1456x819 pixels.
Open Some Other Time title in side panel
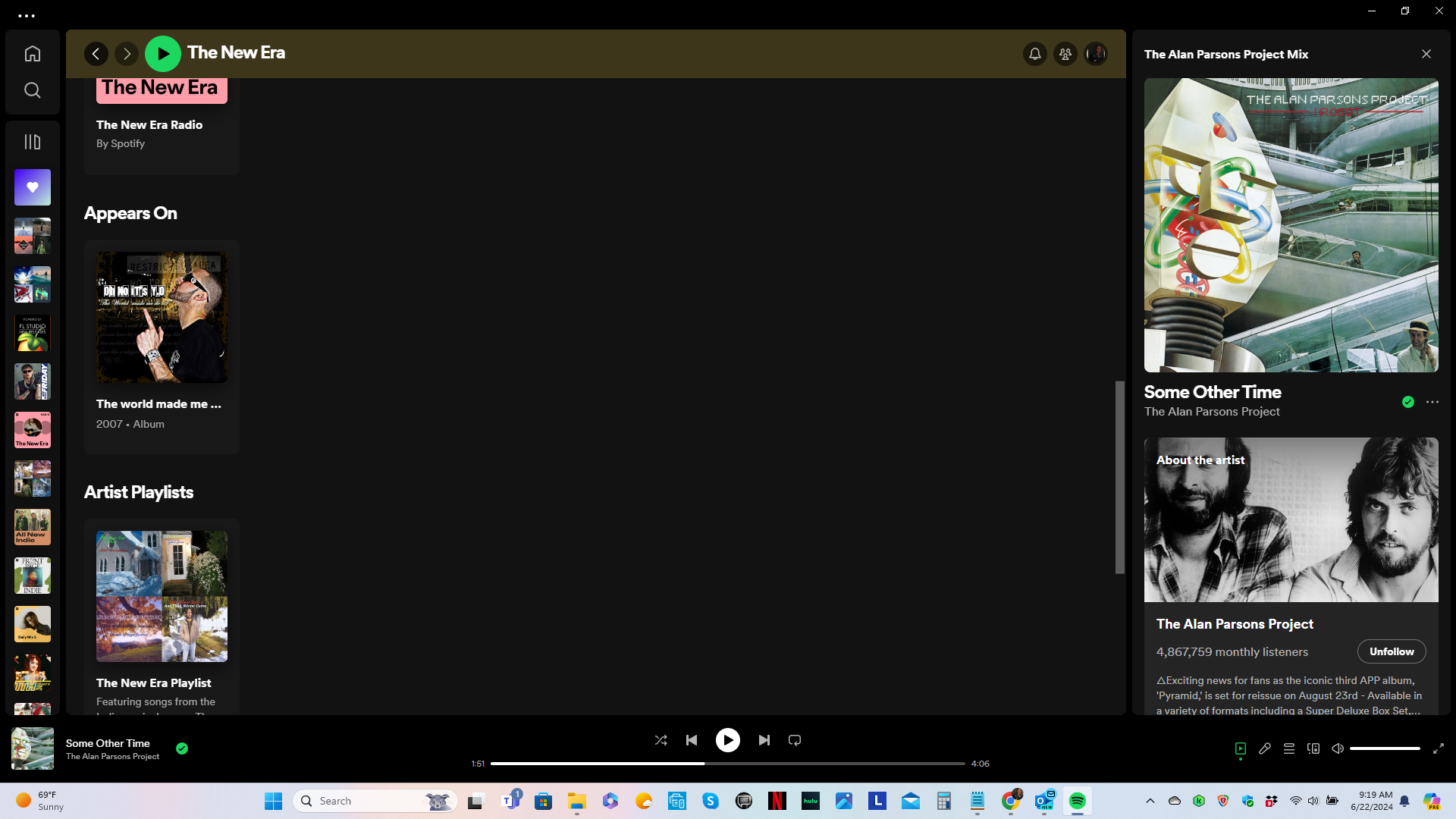[x=1213, y=392]
